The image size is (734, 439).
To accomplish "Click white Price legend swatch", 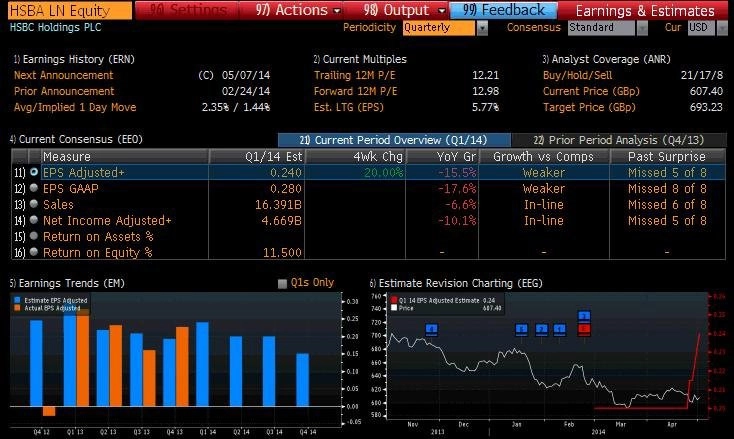I will click(x=394, y=308).
